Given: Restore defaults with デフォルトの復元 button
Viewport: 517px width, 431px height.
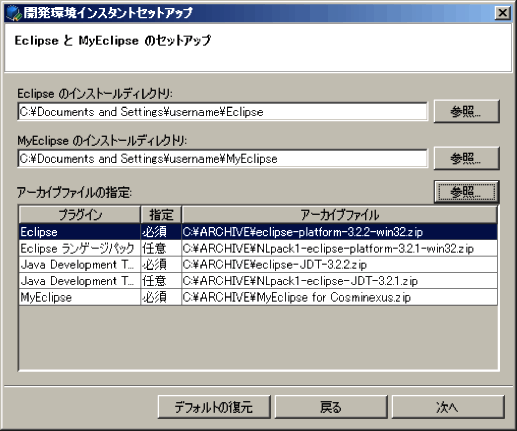Looking at the screenshot, I should tap(214, 407).
